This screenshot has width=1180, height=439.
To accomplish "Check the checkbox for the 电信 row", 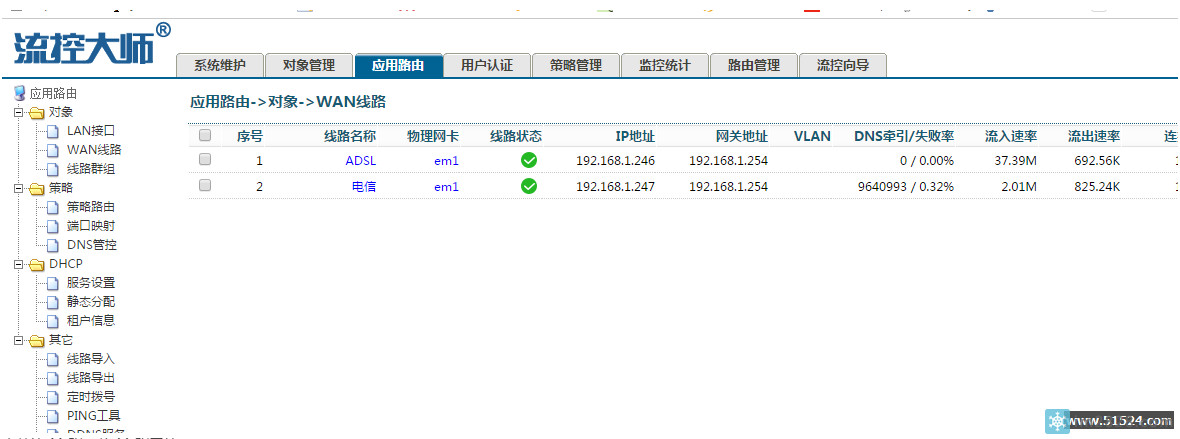I will coord(205,186).
